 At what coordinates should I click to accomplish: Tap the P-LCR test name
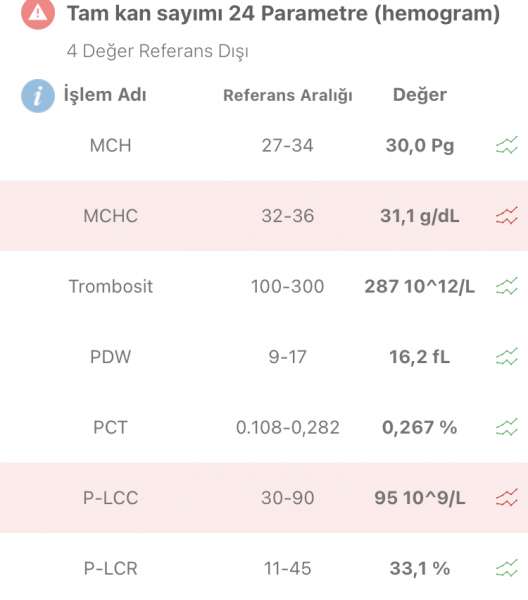pyautogui.click(x=111, y=568)
